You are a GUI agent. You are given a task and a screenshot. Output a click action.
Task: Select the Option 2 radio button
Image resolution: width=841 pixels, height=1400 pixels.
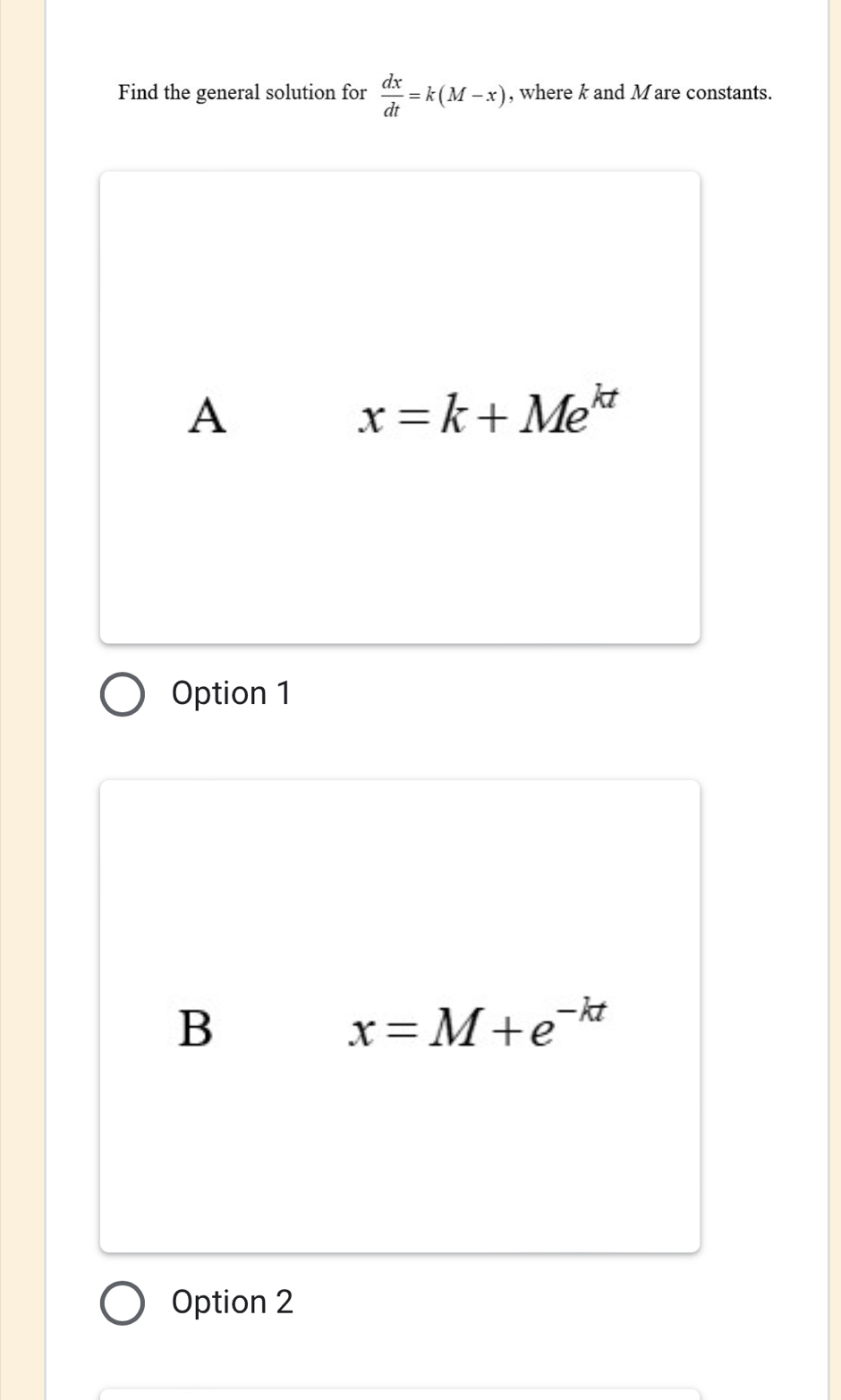[x=123, y=1302]
